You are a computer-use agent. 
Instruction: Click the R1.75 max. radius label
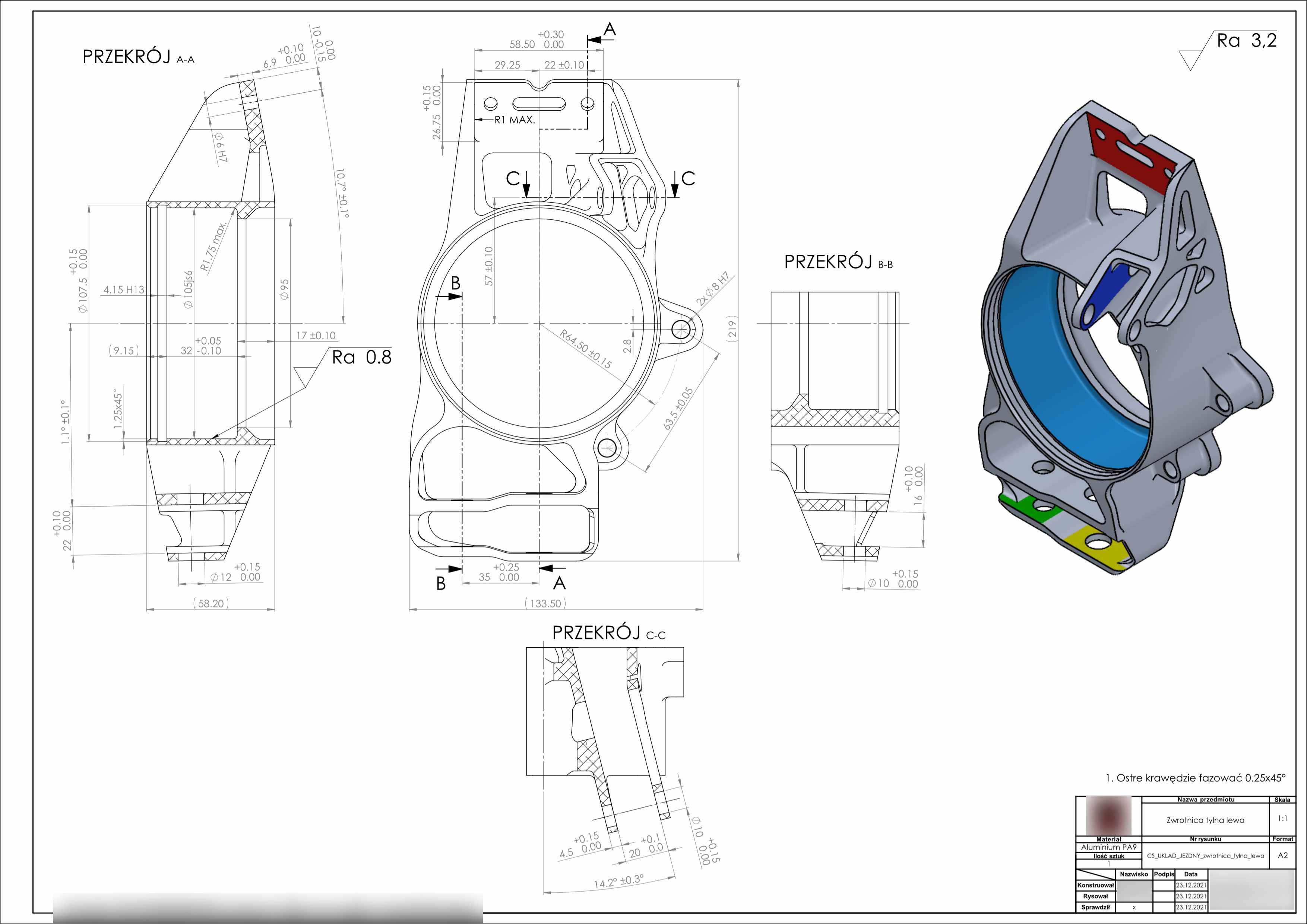coord(213,245)
